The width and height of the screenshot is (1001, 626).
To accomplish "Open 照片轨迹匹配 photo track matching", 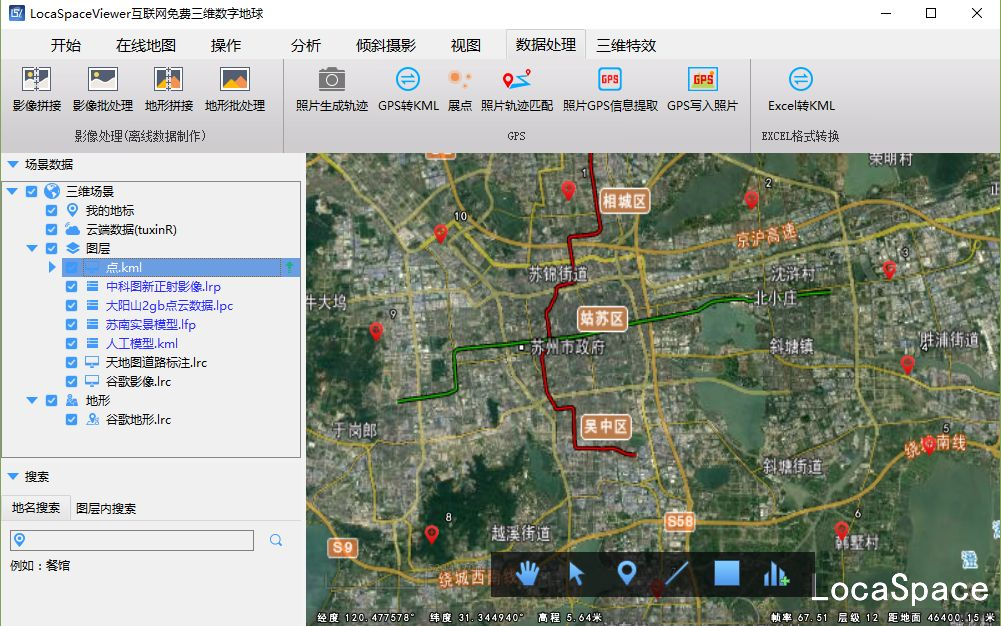I will coord(516,89).
